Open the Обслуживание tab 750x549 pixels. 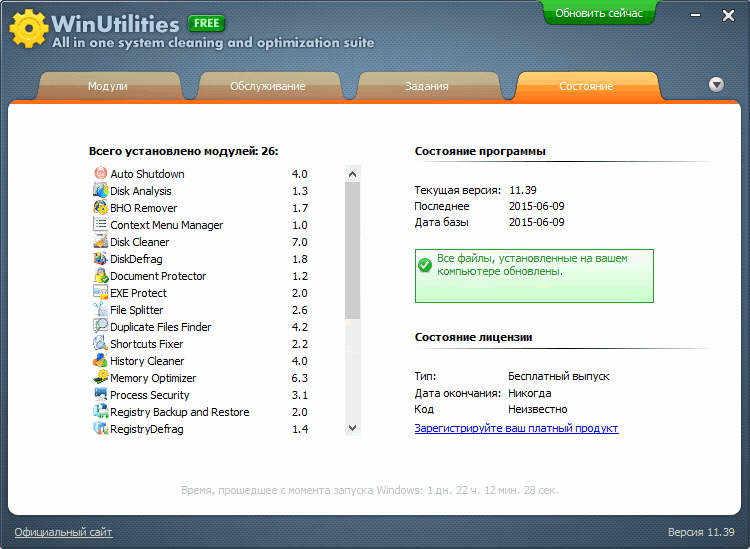(268, 86)
